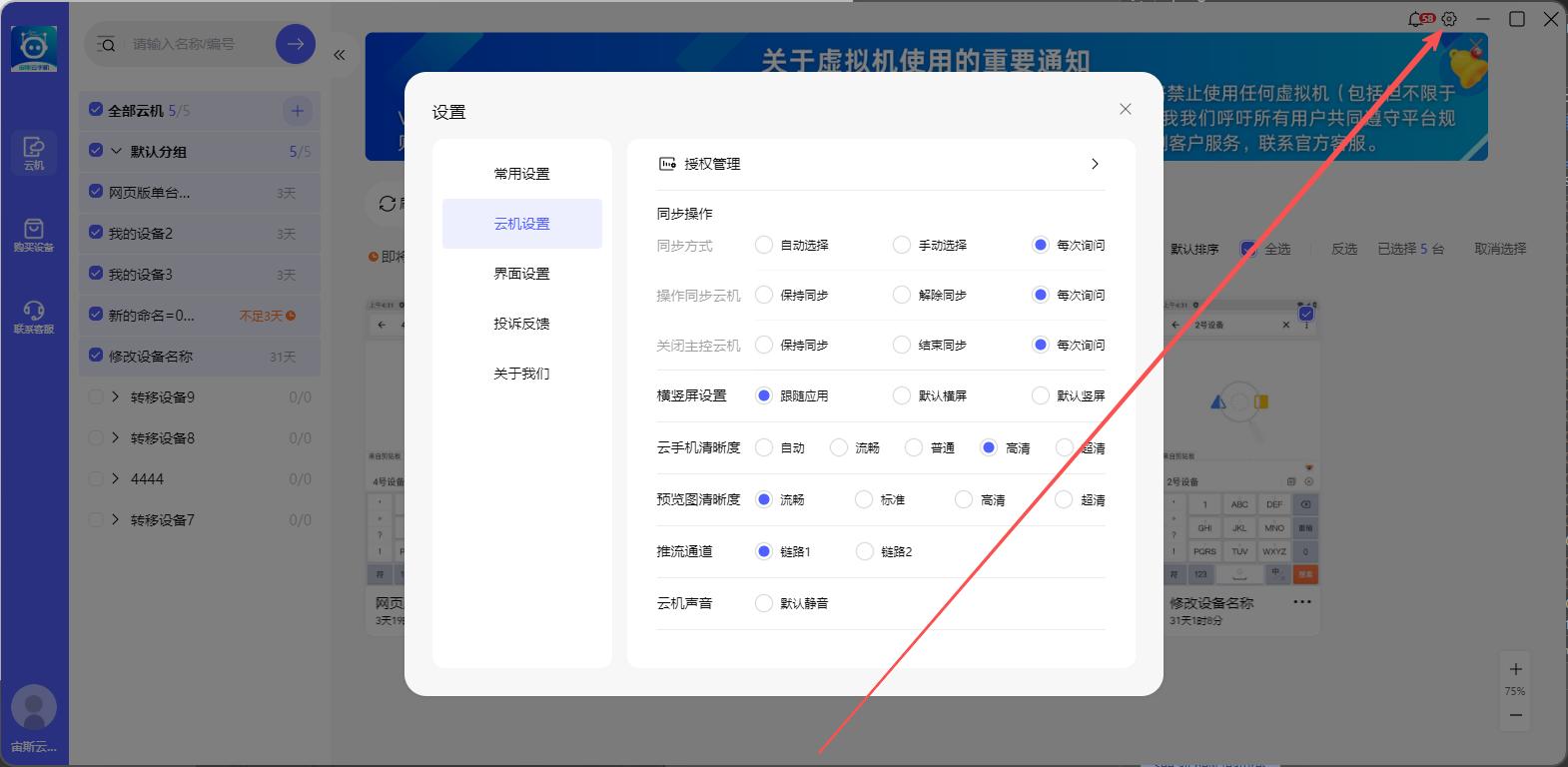
Task: Choose 链路2 for 推流通道
Action: tap(865, 551)
